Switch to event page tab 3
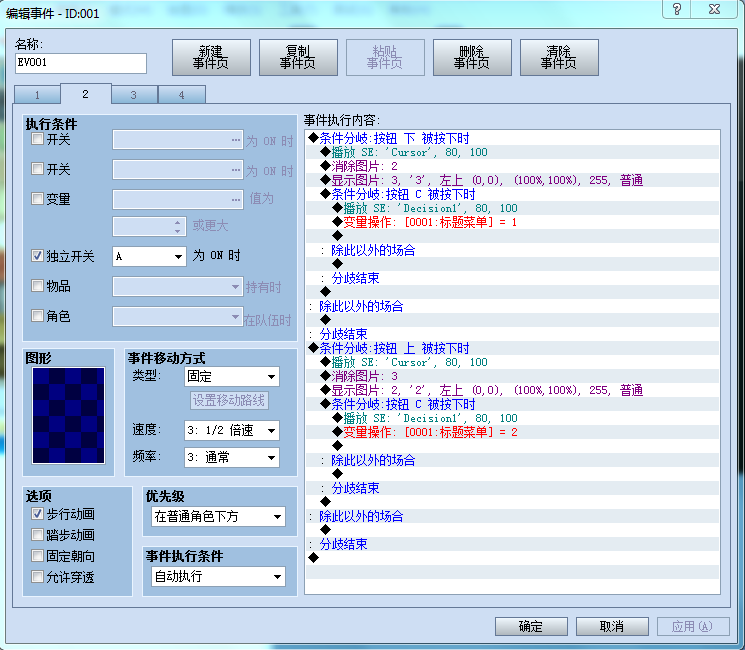 pos(134,95)
